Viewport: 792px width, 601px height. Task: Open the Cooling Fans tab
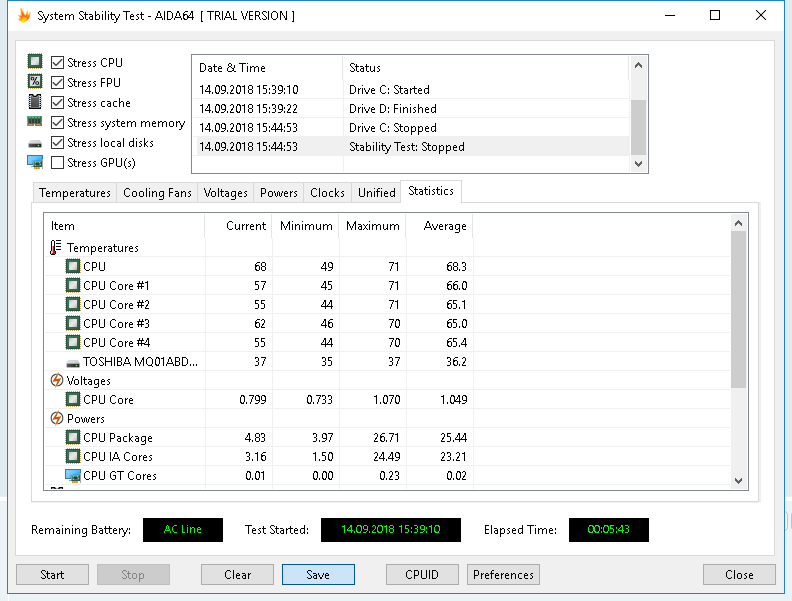(157, 193)
